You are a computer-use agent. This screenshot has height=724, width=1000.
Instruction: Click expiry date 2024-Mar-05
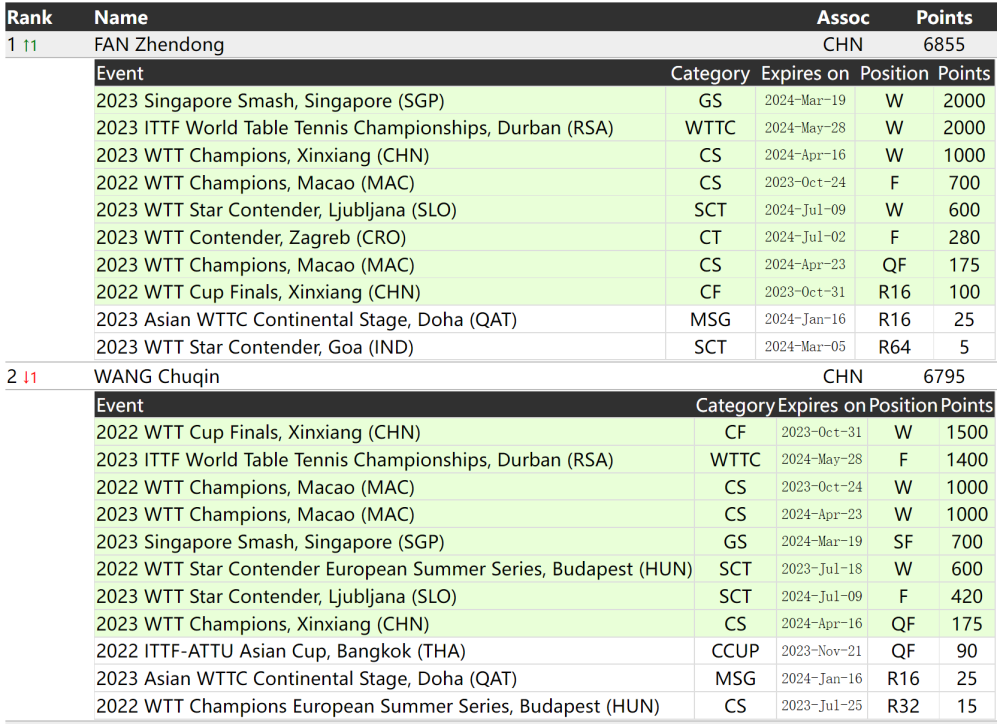[x=805, y=347]
